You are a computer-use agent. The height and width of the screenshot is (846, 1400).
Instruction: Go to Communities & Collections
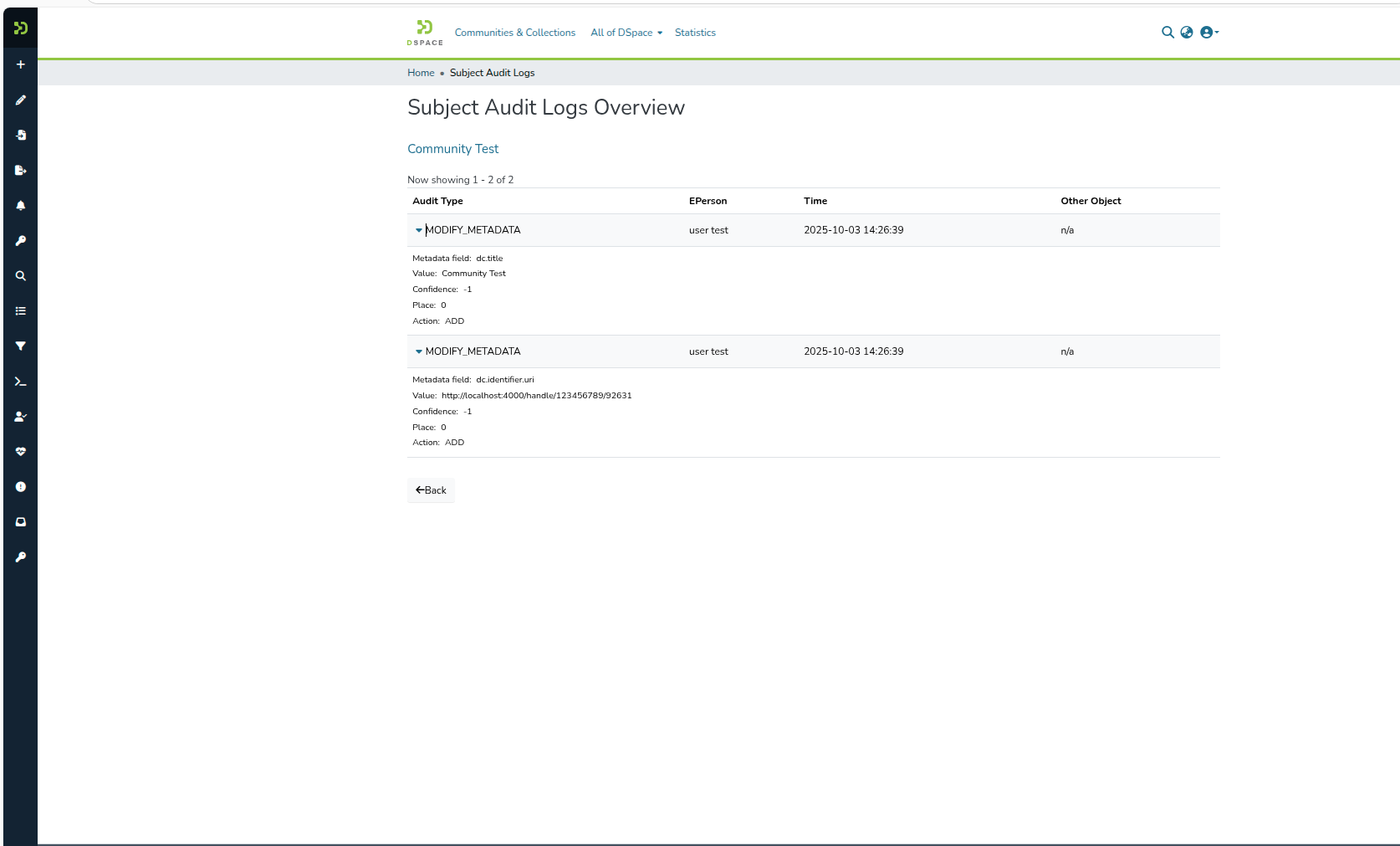(x=514, y=33)
